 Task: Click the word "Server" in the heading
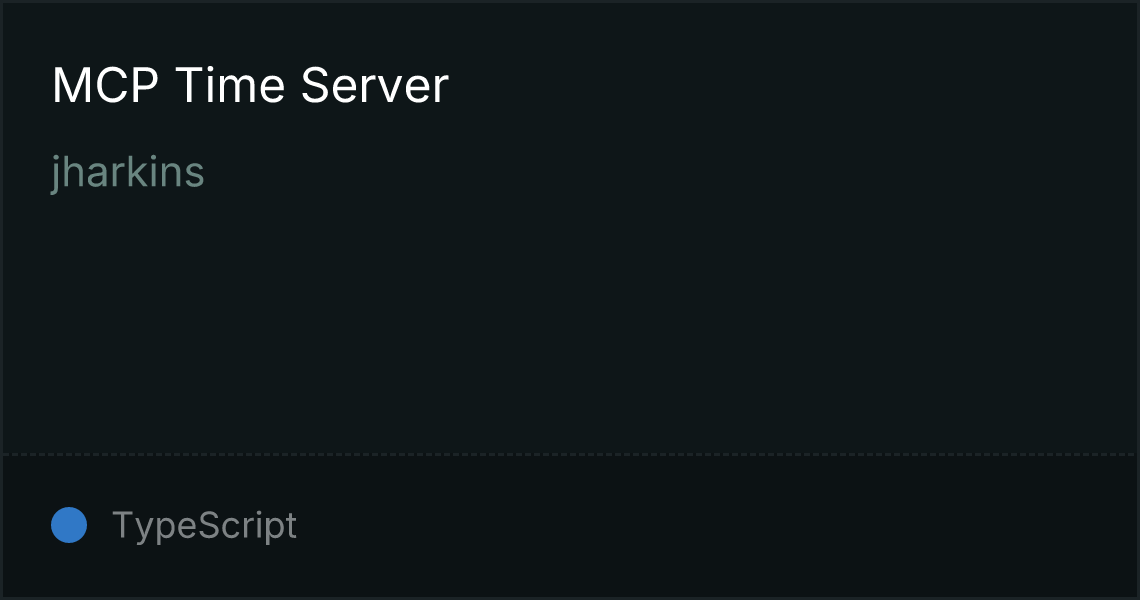tap(374, 86)
